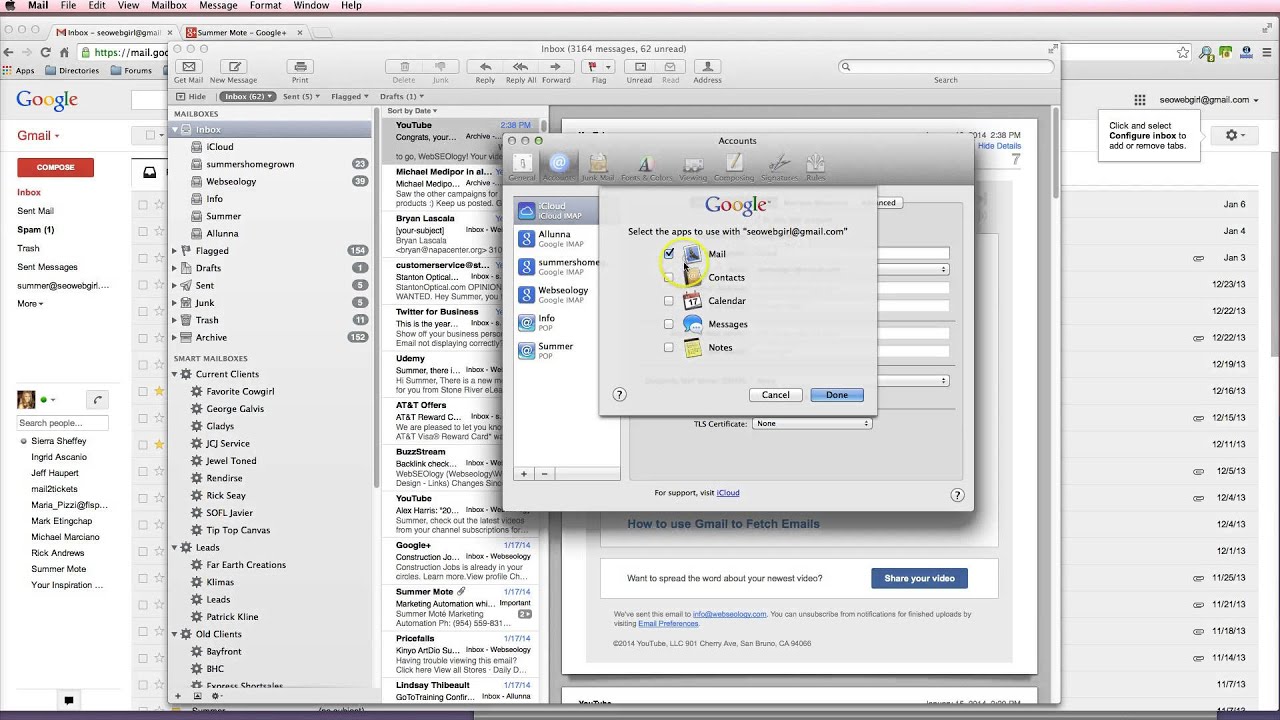
Task: Expand the Archive mailbox
Action: (175, 337)
